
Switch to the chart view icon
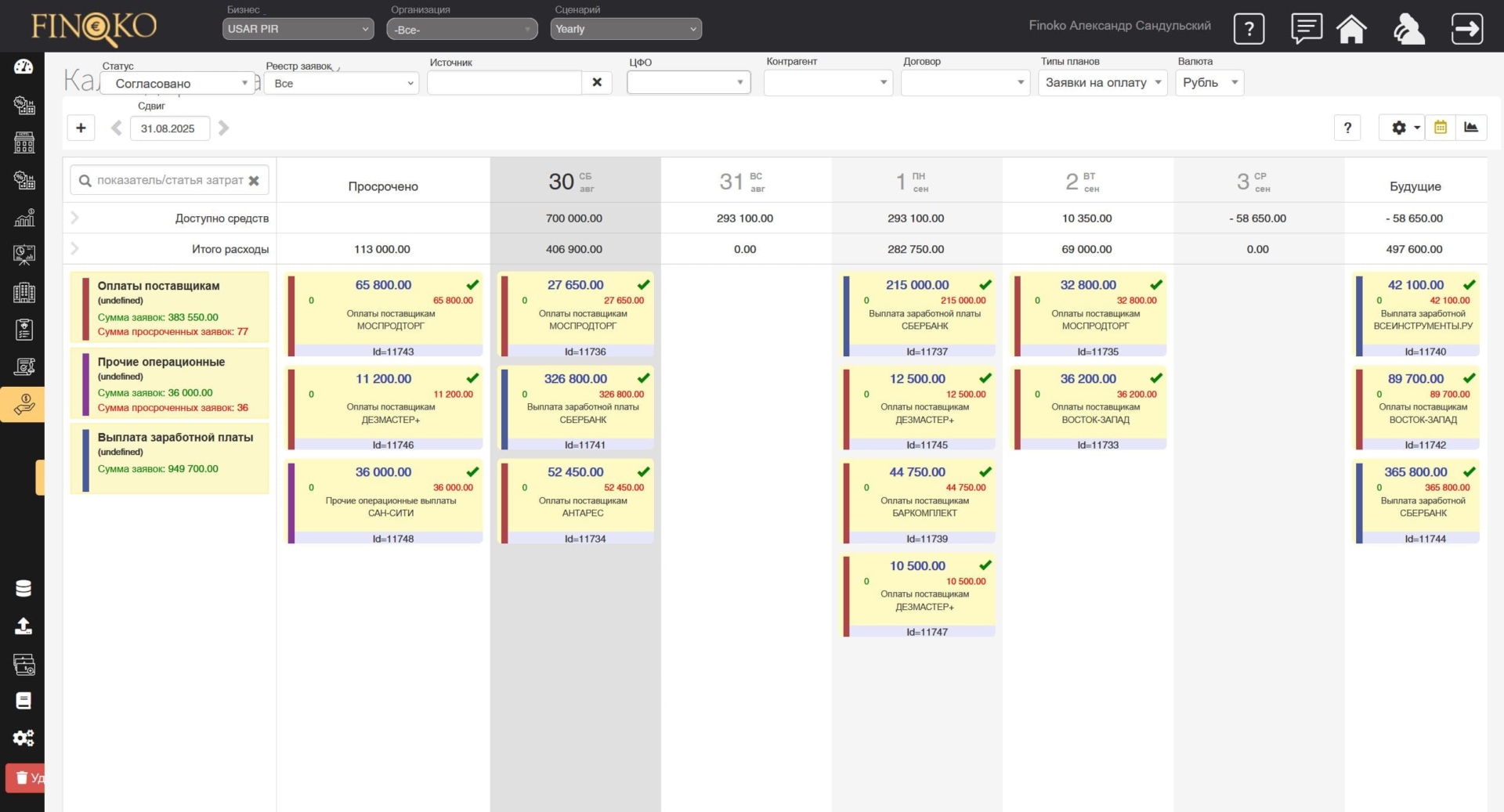pos(1470,128)
